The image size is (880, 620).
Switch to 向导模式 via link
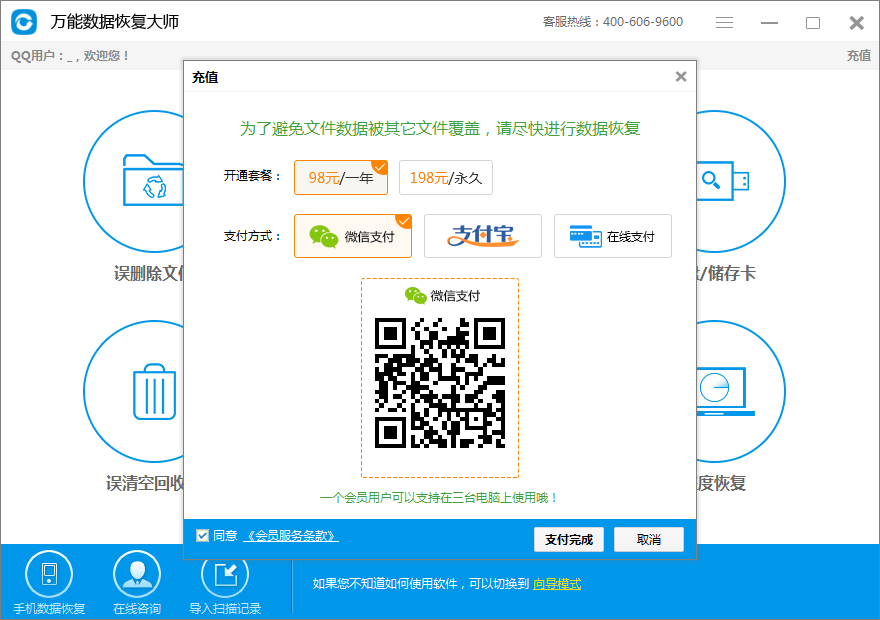[557, 584]
